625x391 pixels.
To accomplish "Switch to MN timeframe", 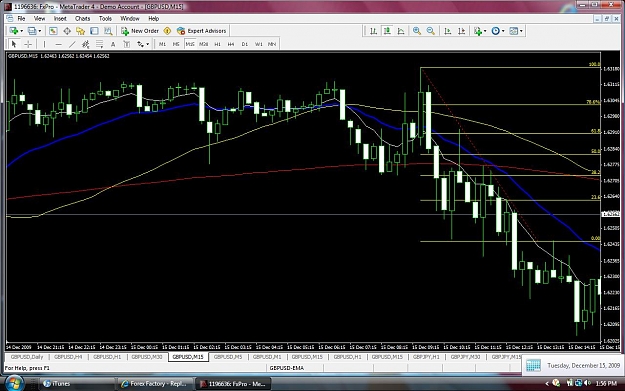I will 272,44.
